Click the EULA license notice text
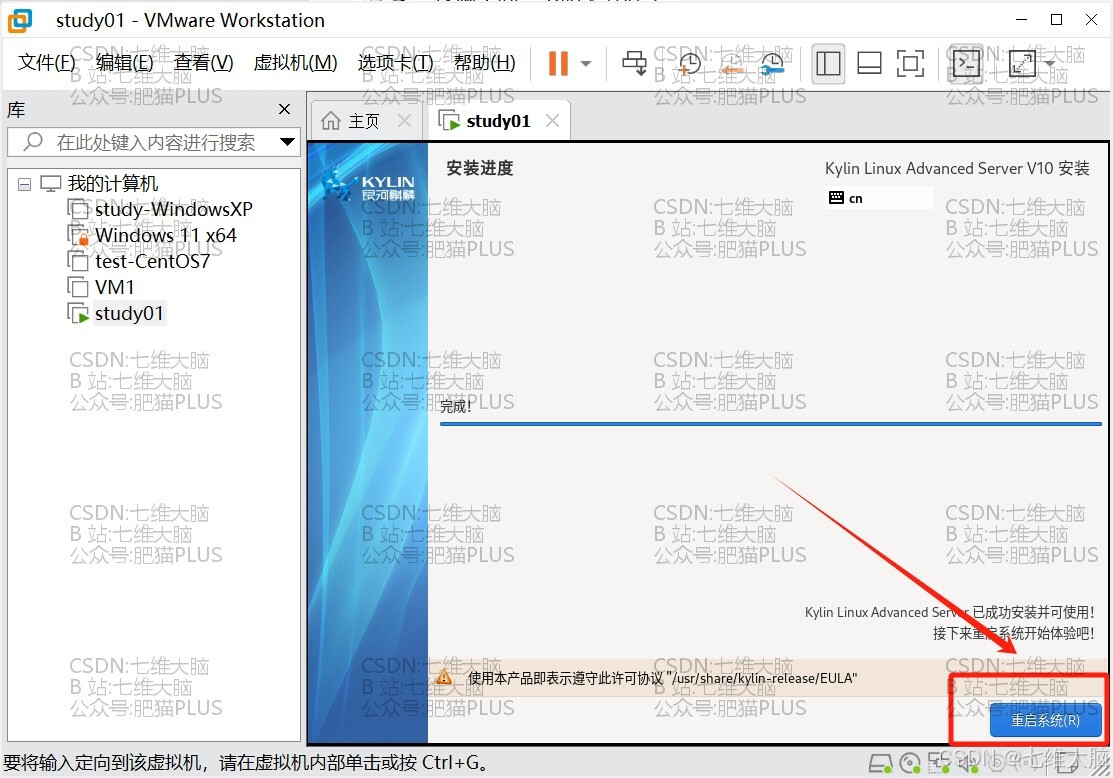 tap(662, 678)
